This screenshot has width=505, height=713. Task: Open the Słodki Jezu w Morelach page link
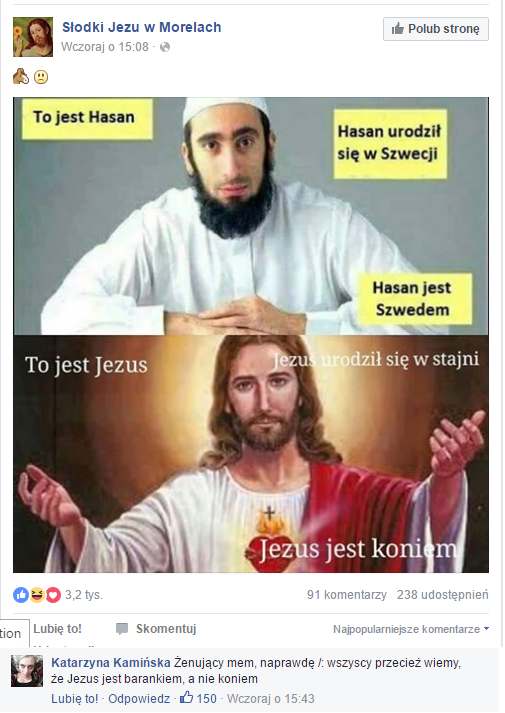click(x=141, y=27)
